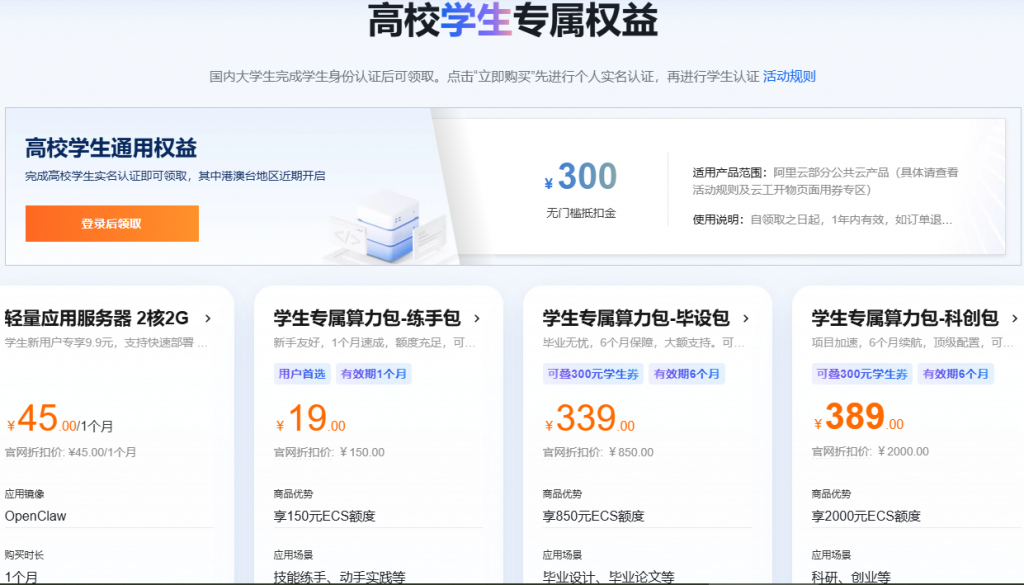Open the 学生专属算力包-练手包 title
The height and width of the screenshot is (585, 1024).
pos(367,319)
